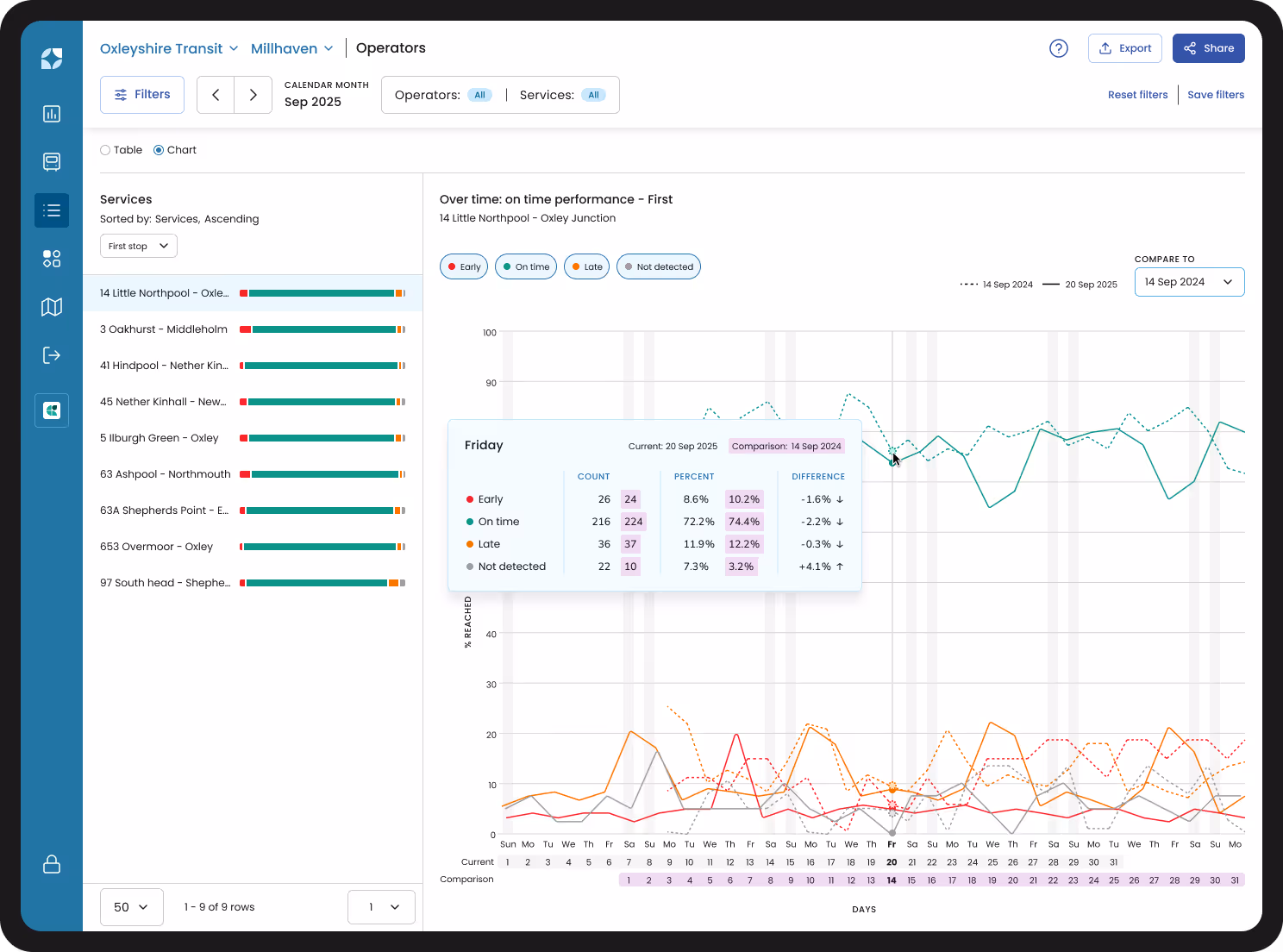Screen dimensions: 1283x952
Task: Click the shapes grid icon in the sidebar
Action: [52, 258]
